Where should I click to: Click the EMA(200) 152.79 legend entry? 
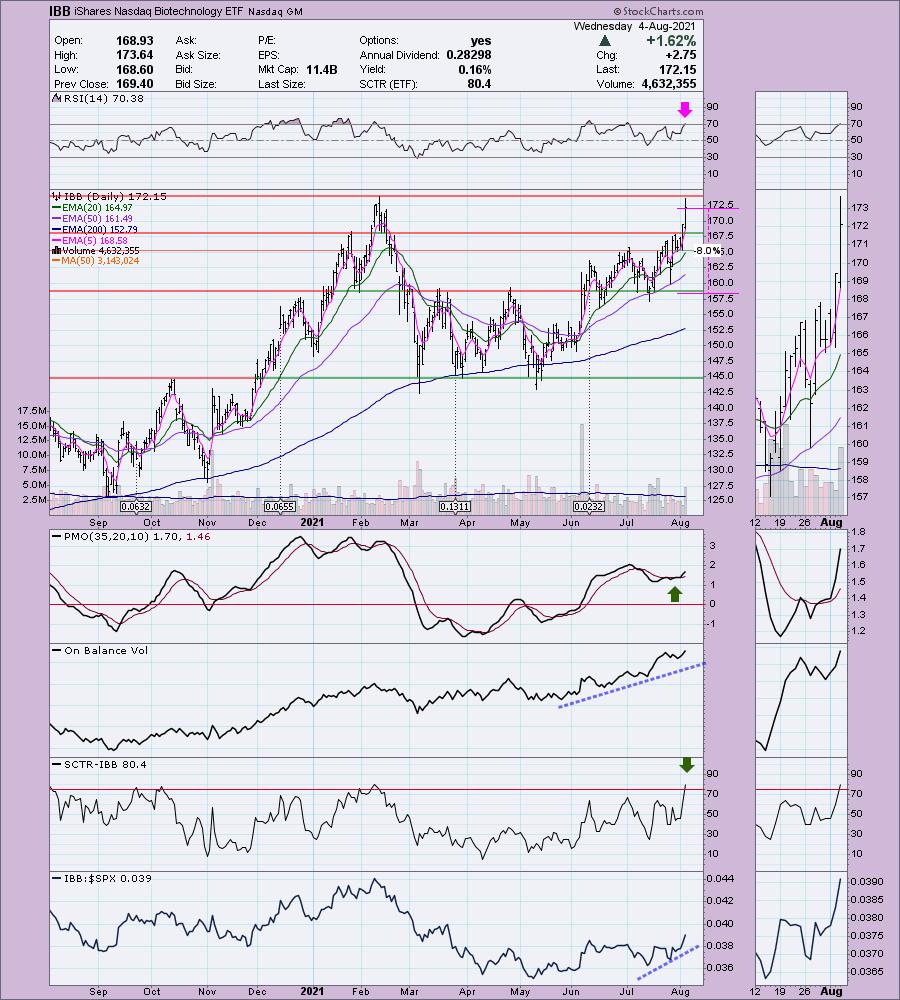tap(100, 229)
